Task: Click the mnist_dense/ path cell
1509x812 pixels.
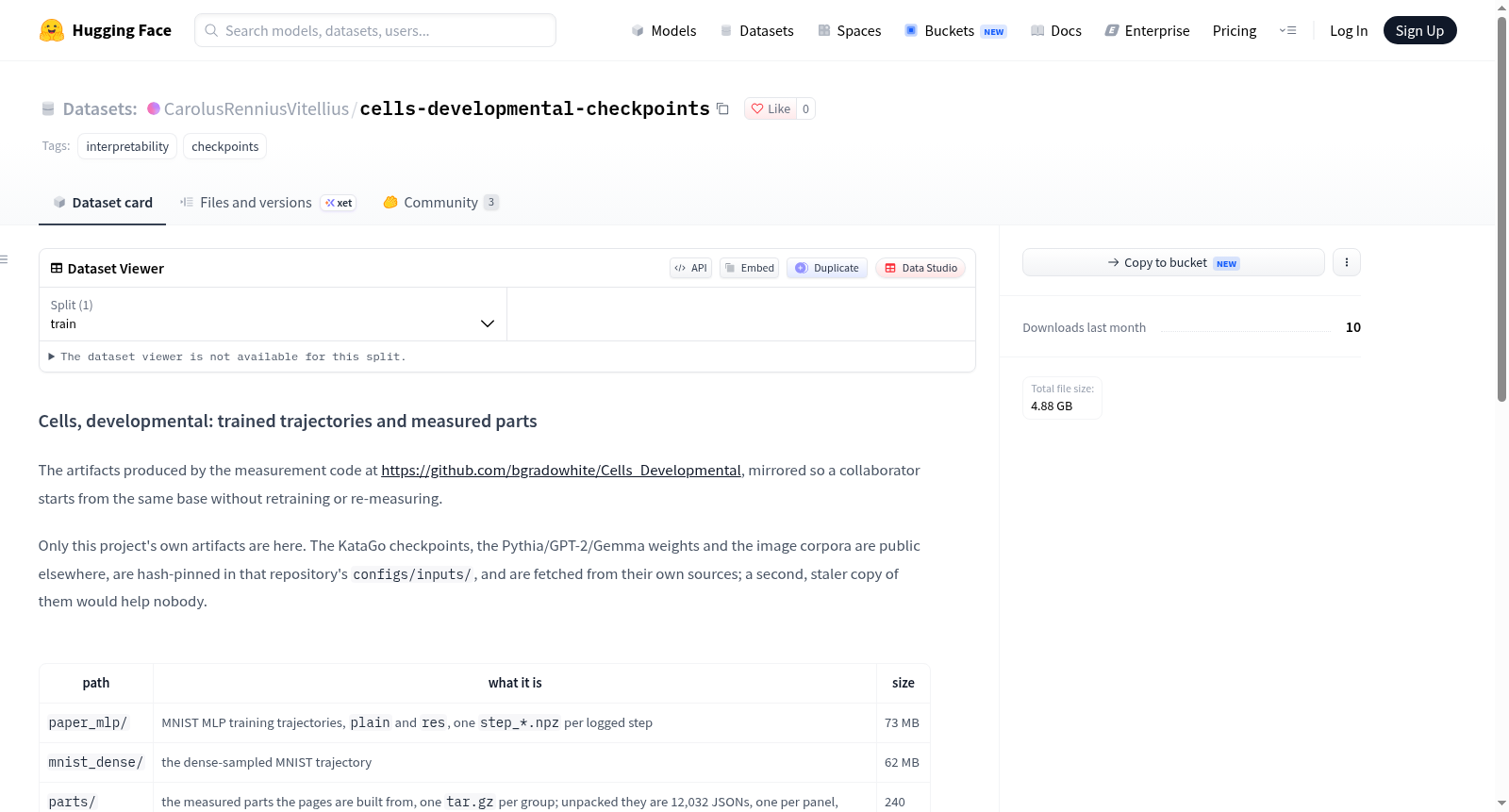Action: [x=96, y=762]
